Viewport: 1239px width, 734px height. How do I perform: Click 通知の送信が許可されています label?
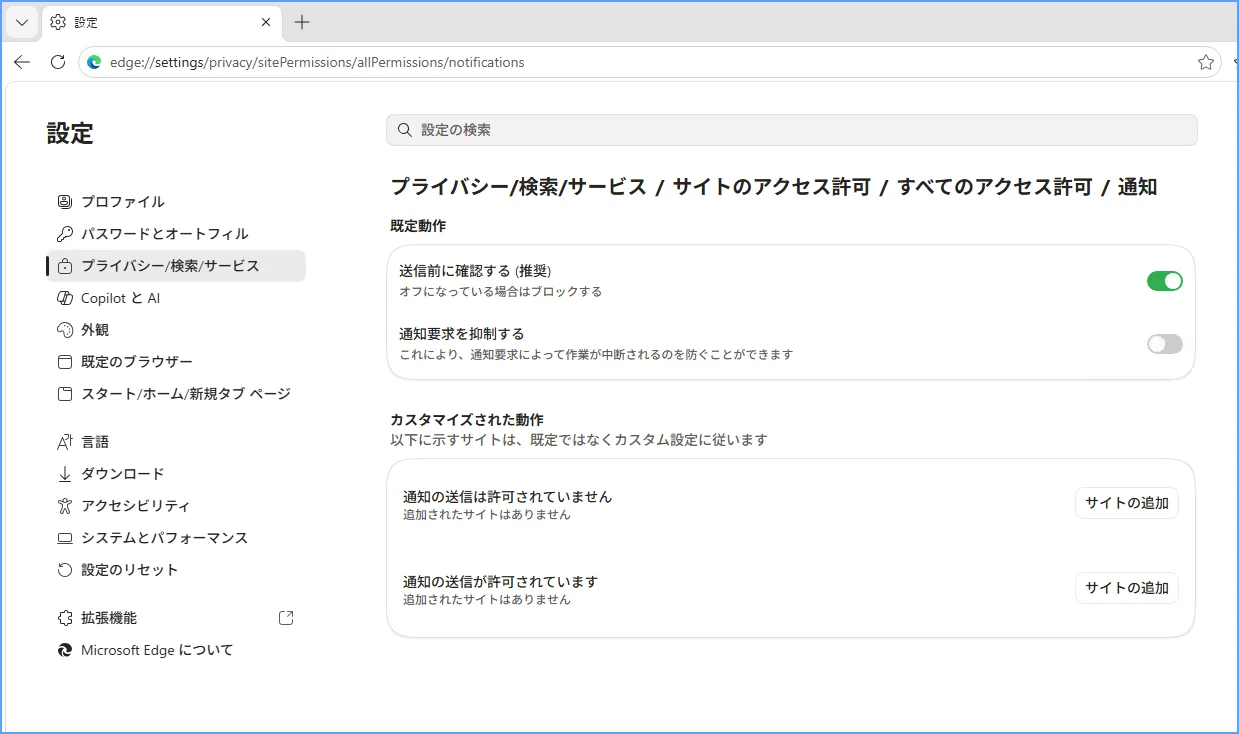(x=501, y=582)
